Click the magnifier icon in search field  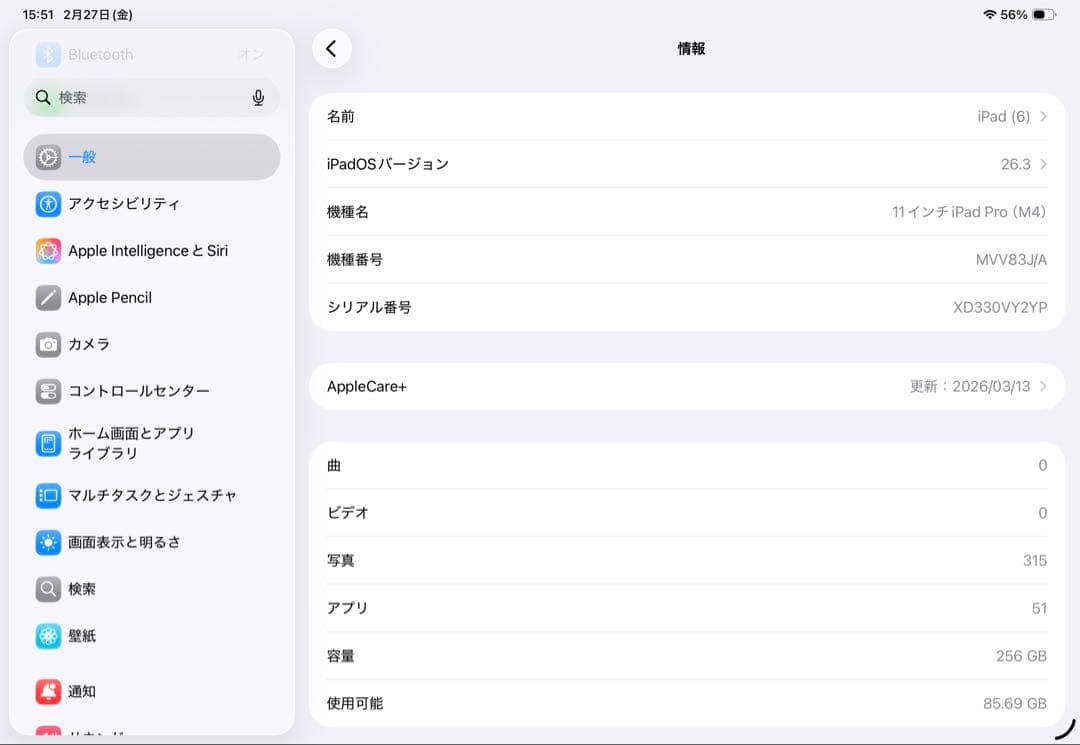[x=43, y=97]
